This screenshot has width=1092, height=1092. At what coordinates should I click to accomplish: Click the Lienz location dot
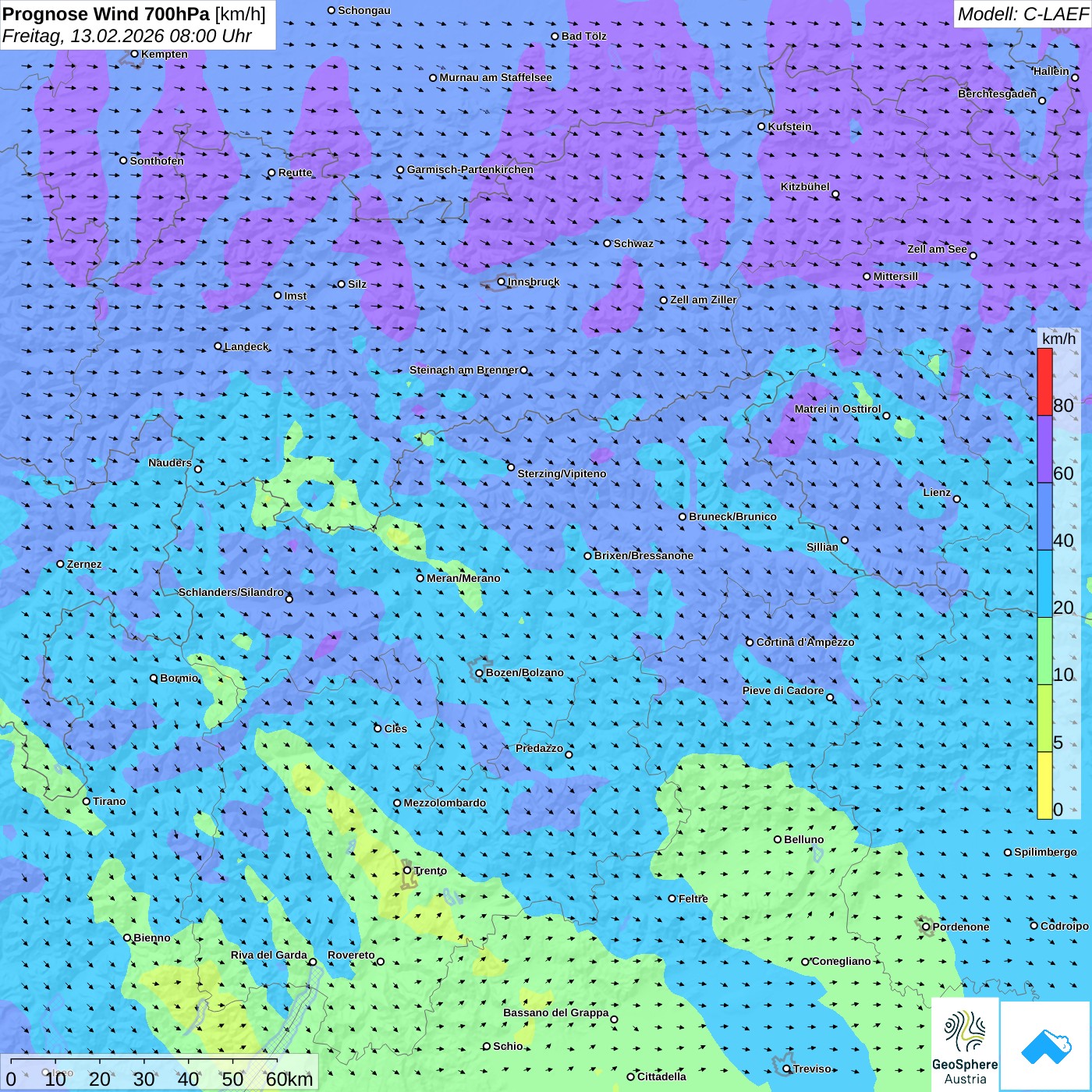[x=957, y=499]
